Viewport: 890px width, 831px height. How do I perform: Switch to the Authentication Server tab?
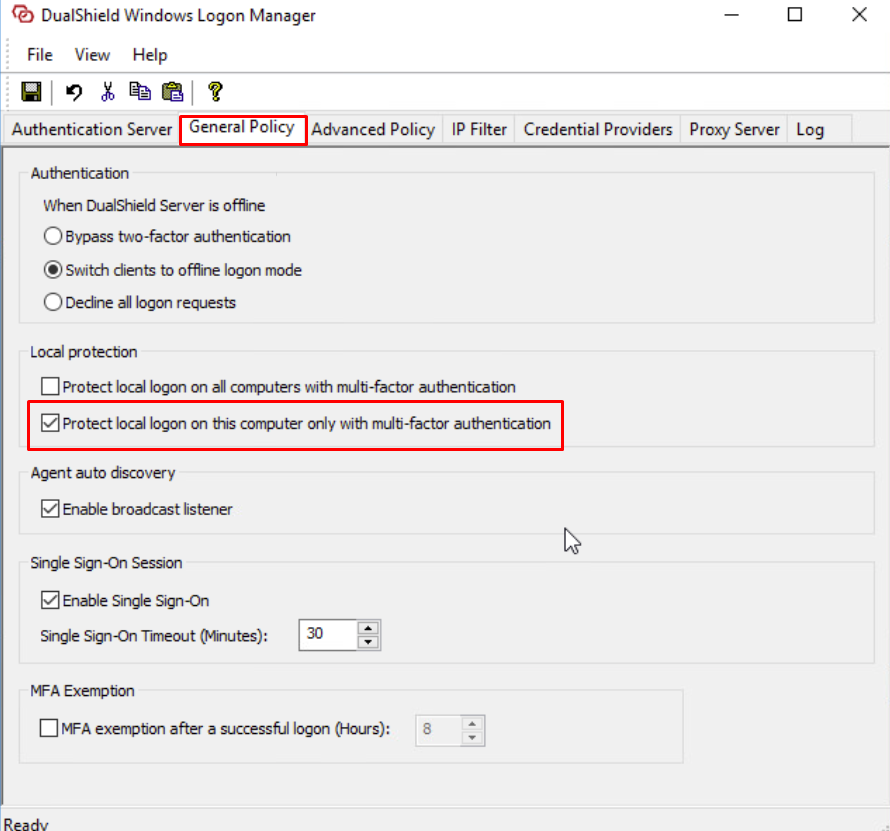tap(92, 129)
